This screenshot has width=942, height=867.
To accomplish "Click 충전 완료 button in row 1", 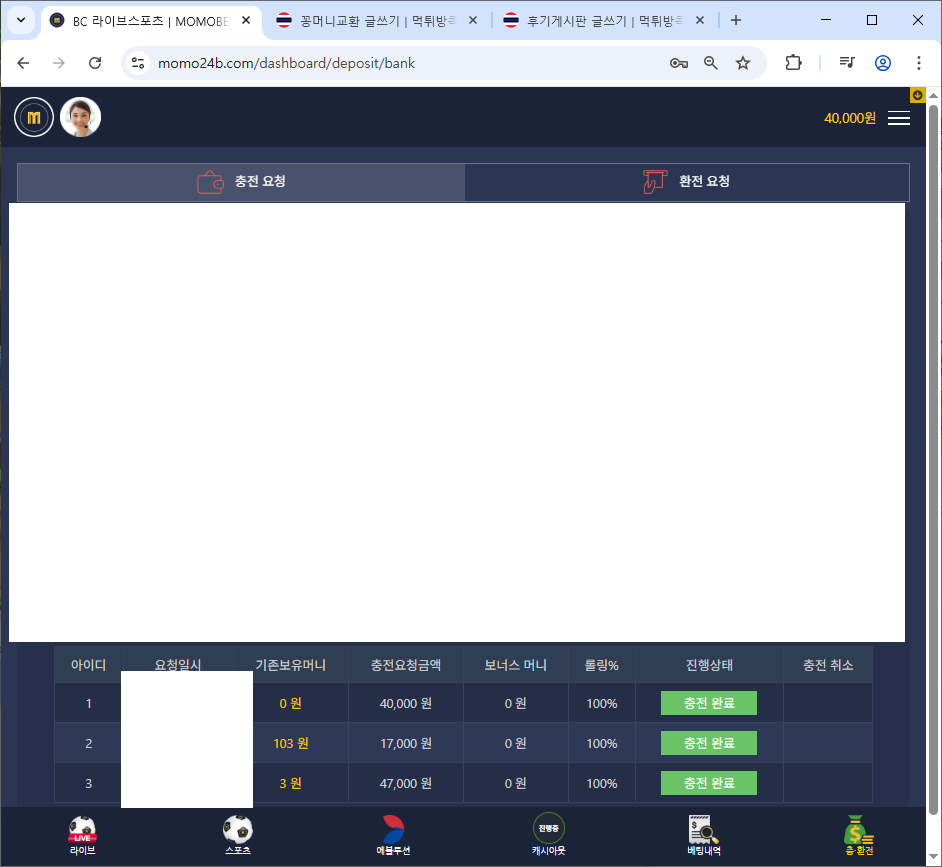I will pyautogui.click(x=708, y=703).
